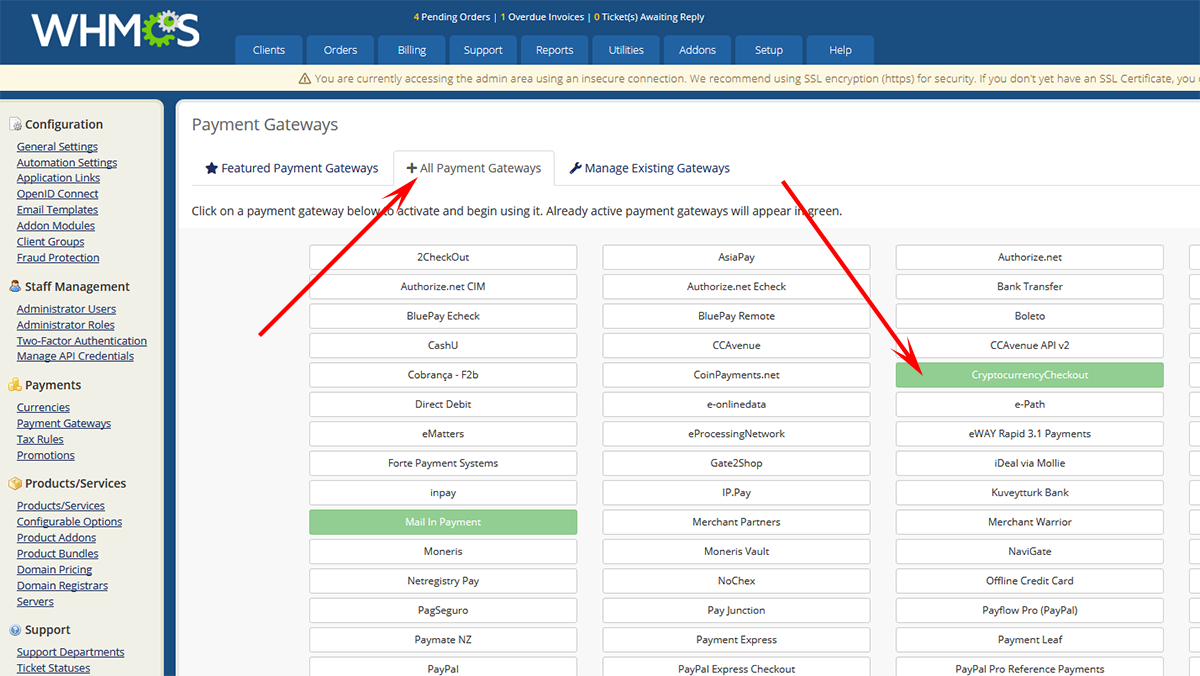Select the CoinPayments.net gateway
The width and height of the screenshot is (1200, 676).
click(x=736, y=375)
